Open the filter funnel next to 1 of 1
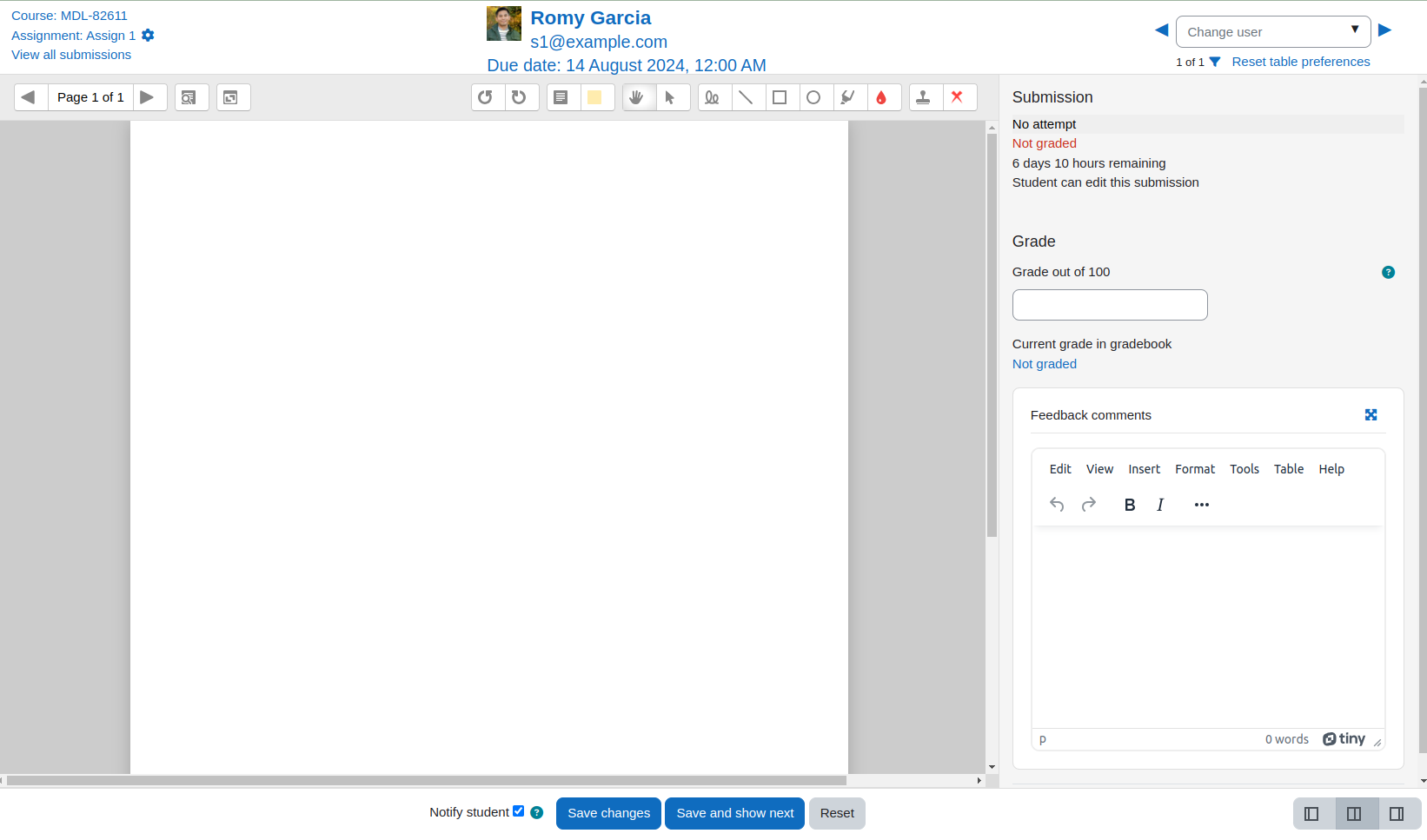The height and width of the screenshot is (840, 1427). point(1215,62)
